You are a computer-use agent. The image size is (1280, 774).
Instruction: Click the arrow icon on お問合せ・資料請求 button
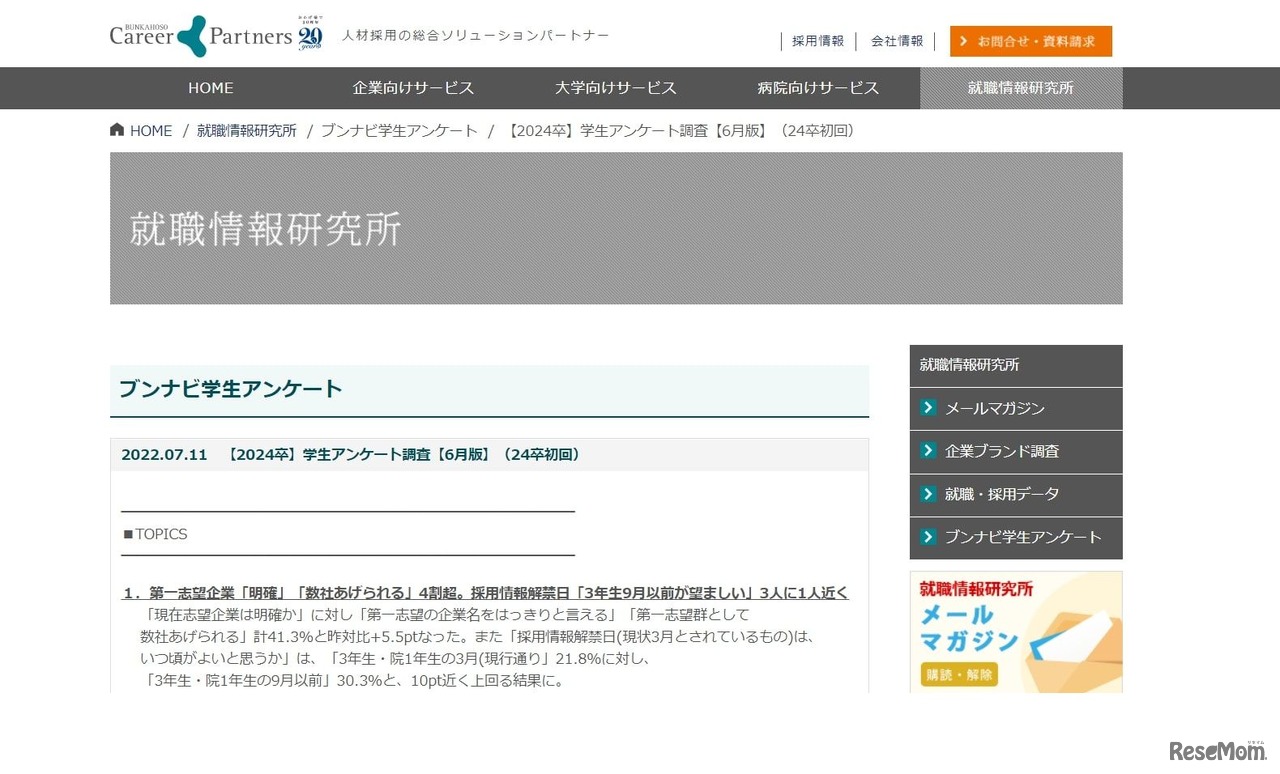click(x=962, y=41)
